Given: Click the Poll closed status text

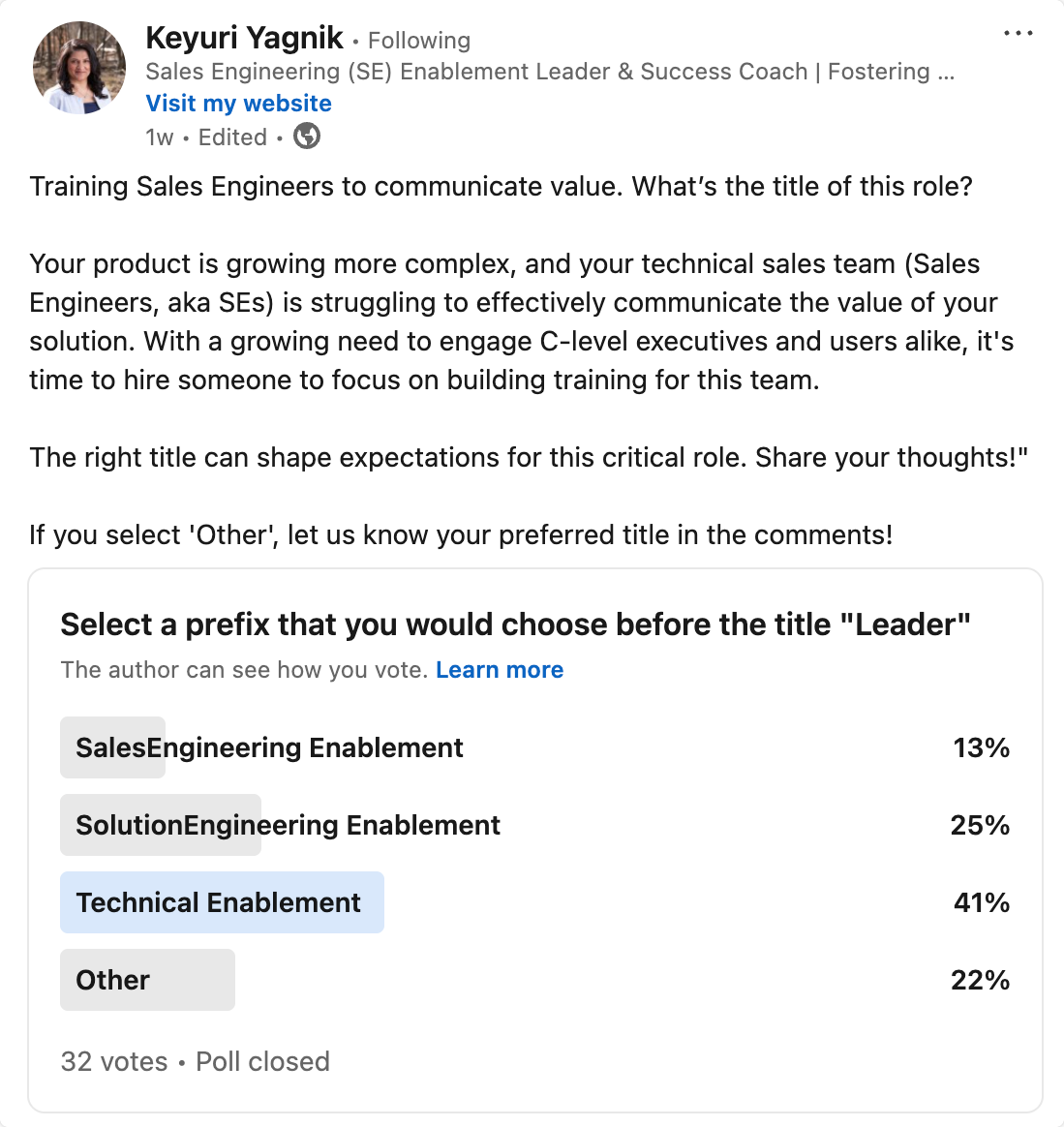Looking at the screenshot, I should coord(262,1061).
